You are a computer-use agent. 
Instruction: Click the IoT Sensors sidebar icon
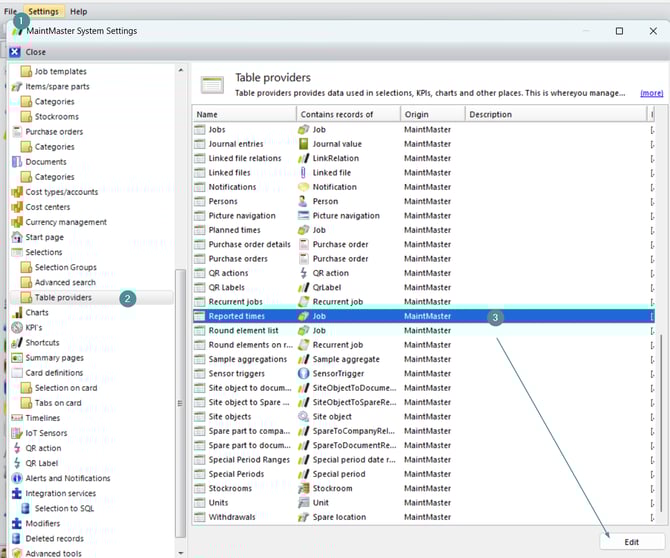[x=16, y=433]
